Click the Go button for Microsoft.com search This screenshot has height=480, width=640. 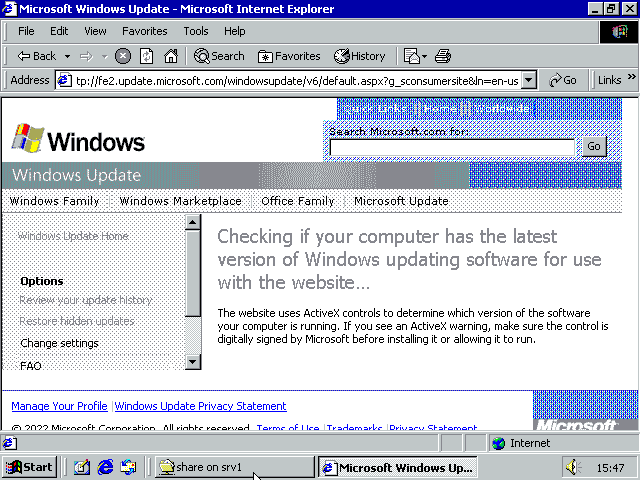point(594,146)
